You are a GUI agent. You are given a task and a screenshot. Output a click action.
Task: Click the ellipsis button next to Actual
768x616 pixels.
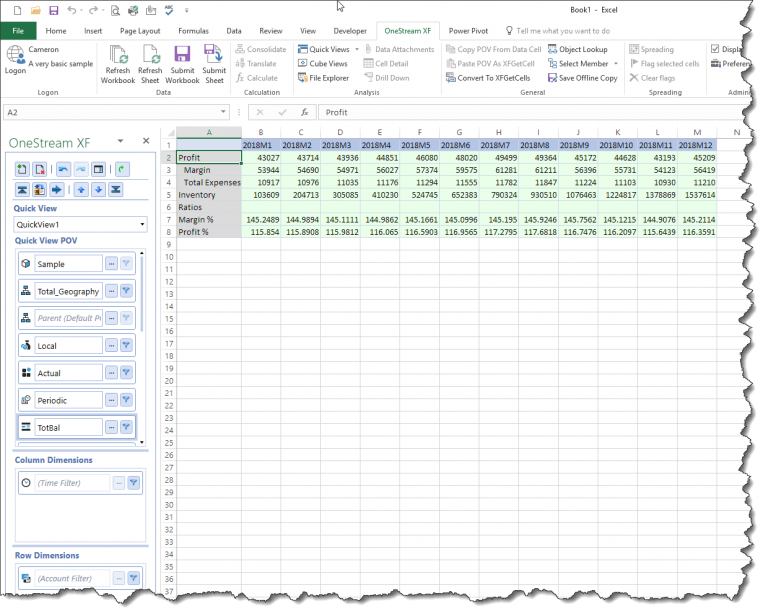click(111, 373)
